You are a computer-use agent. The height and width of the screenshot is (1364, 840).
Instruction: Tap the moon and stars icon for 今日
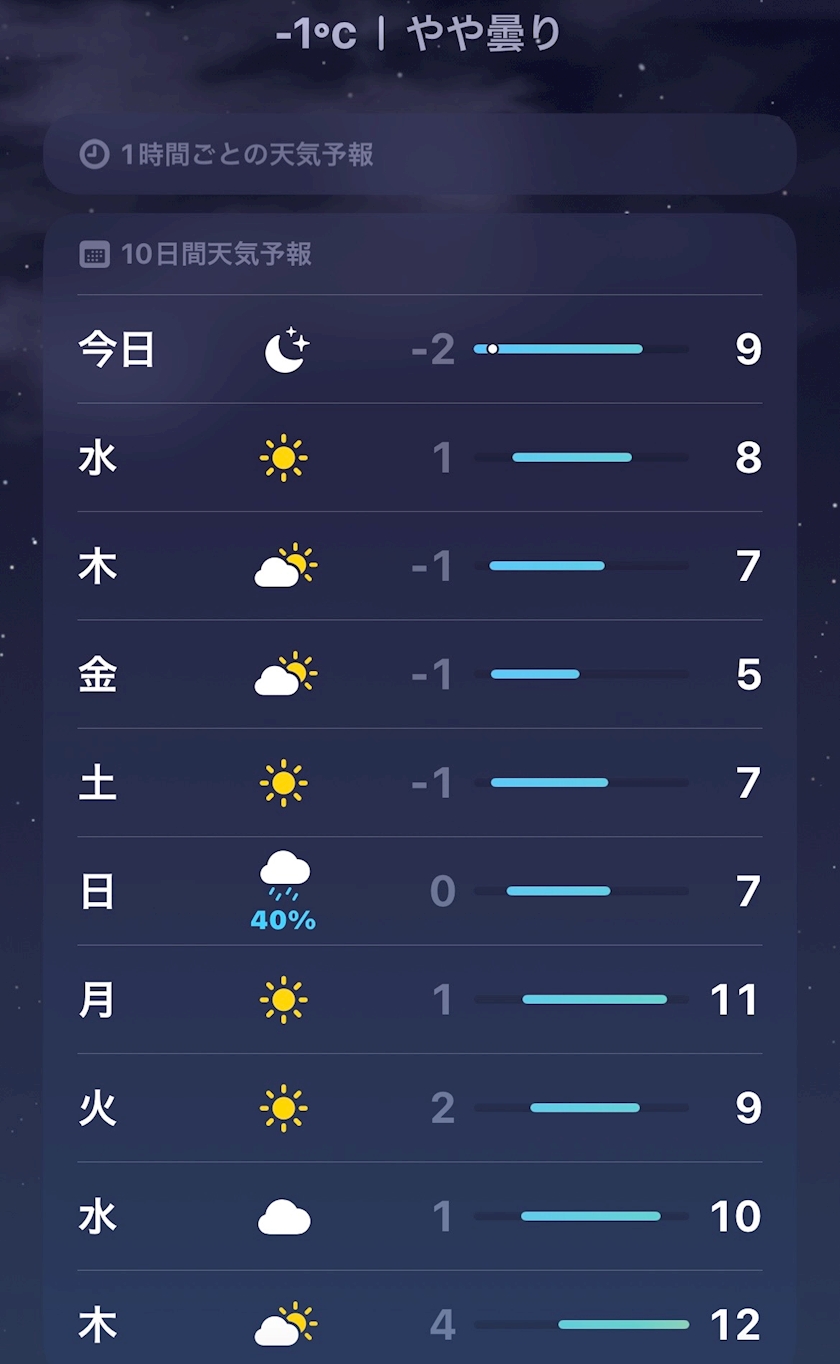[x=286, y=349]
